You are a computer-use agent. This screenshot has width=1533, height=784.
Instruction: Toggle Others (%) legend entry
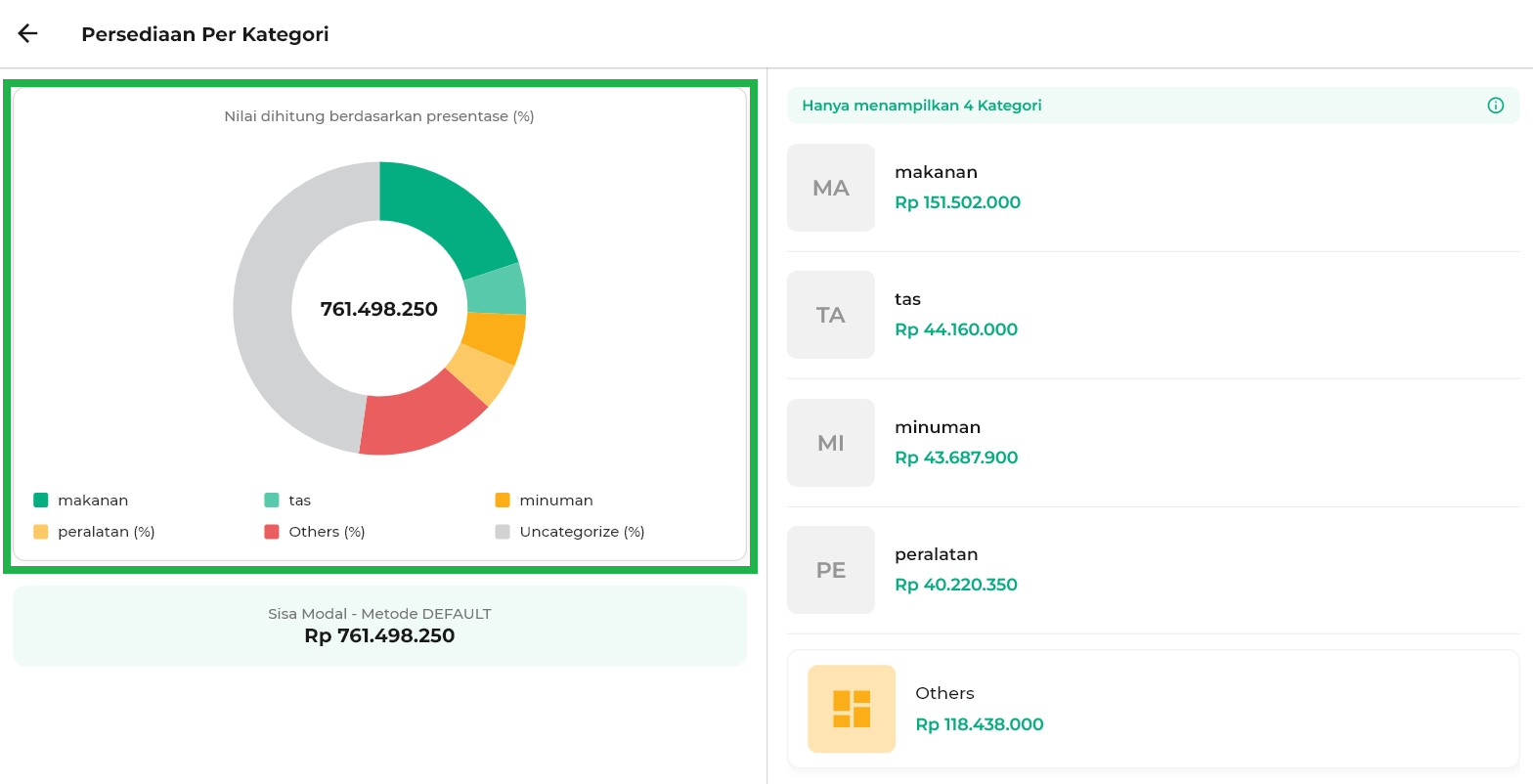tap(314, 532)
